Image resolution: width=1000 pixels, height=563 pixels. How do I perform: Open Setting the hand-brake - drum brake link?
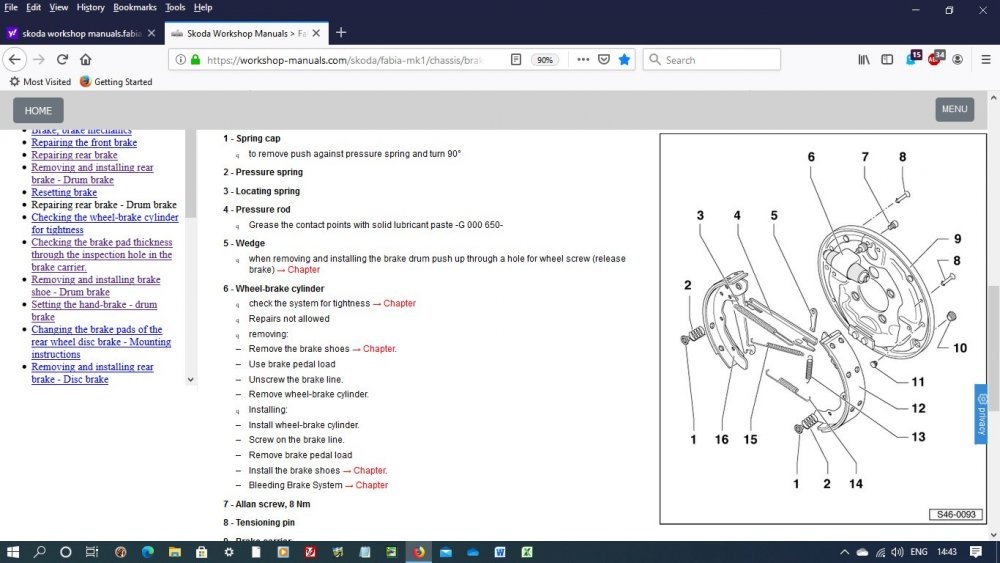(x=94, y=311)
